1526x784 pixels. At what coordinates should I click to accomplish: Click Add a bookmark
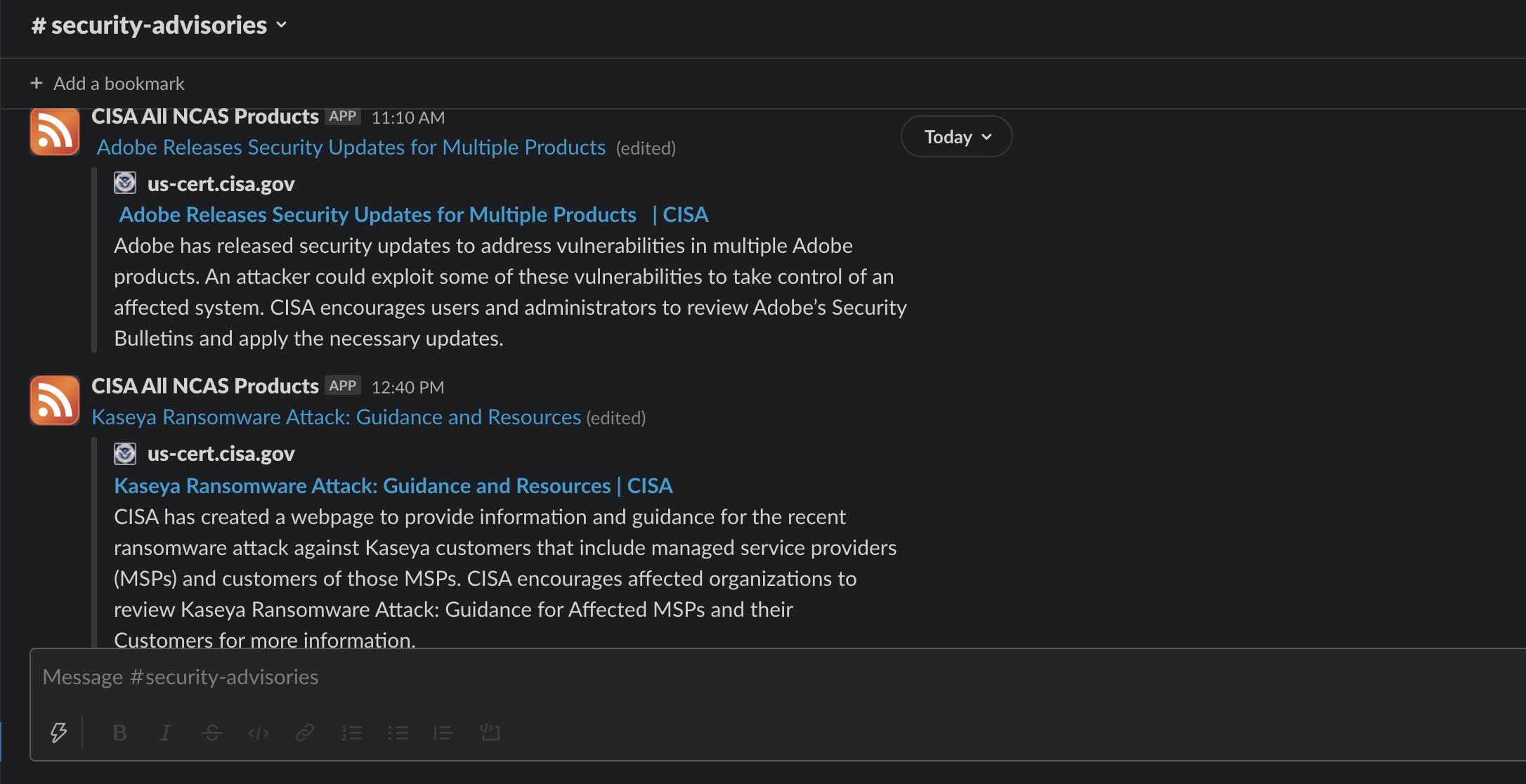pyautogui.click(x=107, y=84)
